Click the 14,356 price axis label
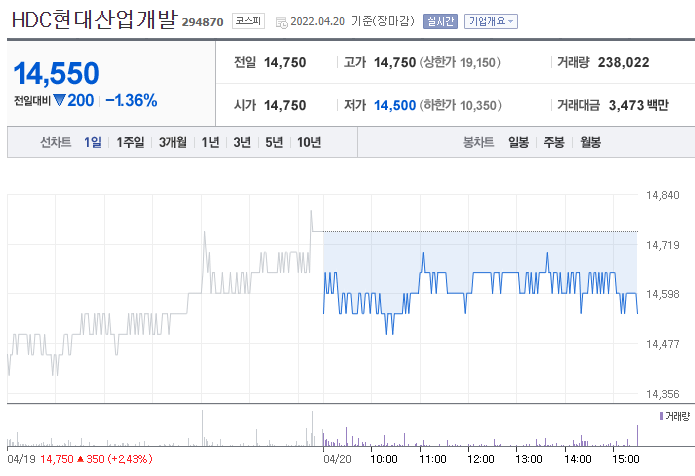The width and height of the screenshot is (695, 476). point(663,394)
